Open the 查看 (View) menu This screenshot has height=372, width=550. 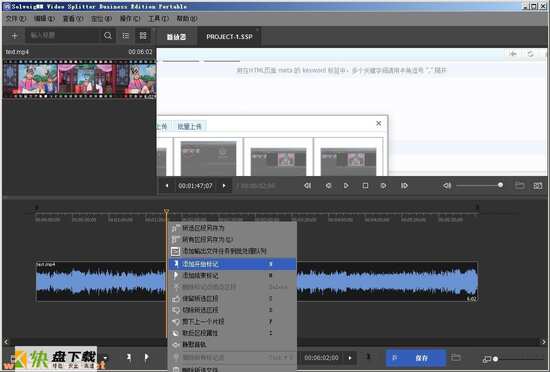[x=73, y=19]
